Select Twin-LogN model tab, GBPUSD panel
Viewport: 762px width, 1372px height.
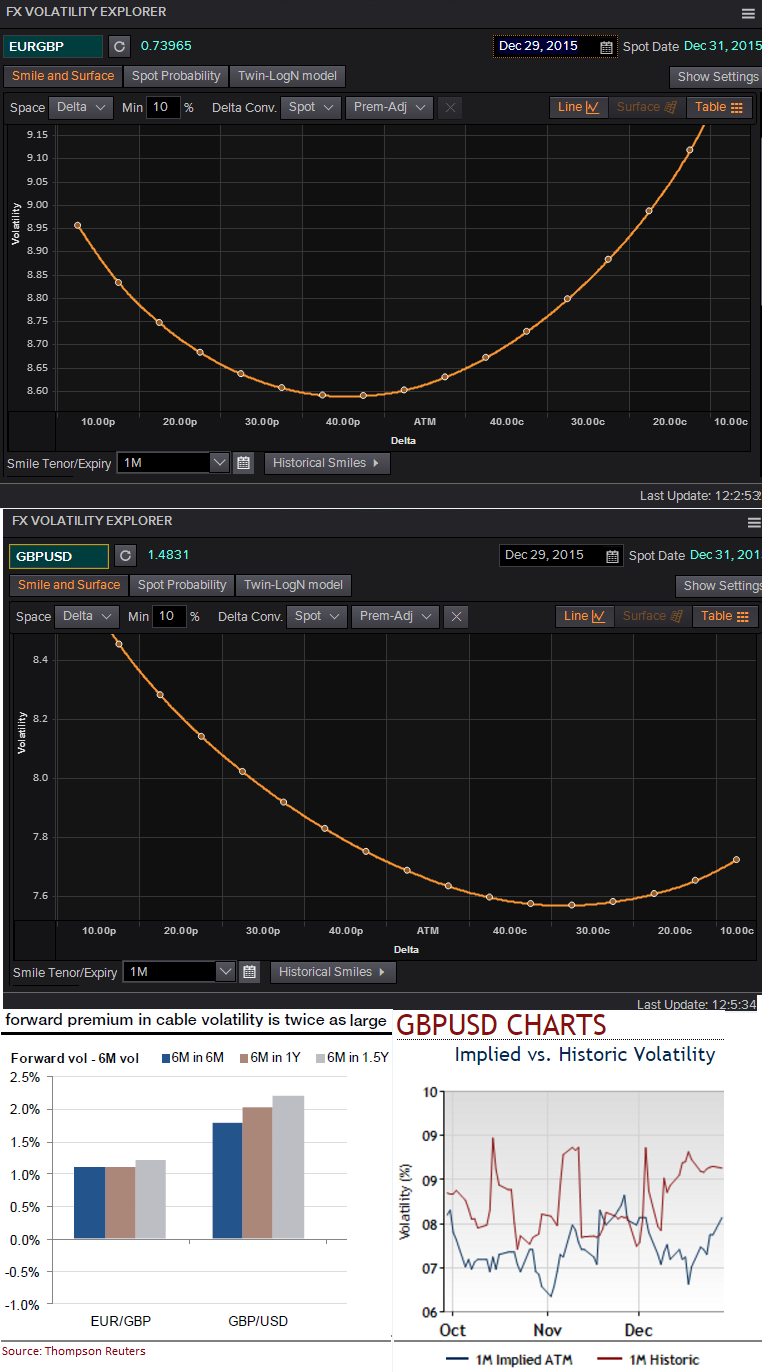(294, 585)
